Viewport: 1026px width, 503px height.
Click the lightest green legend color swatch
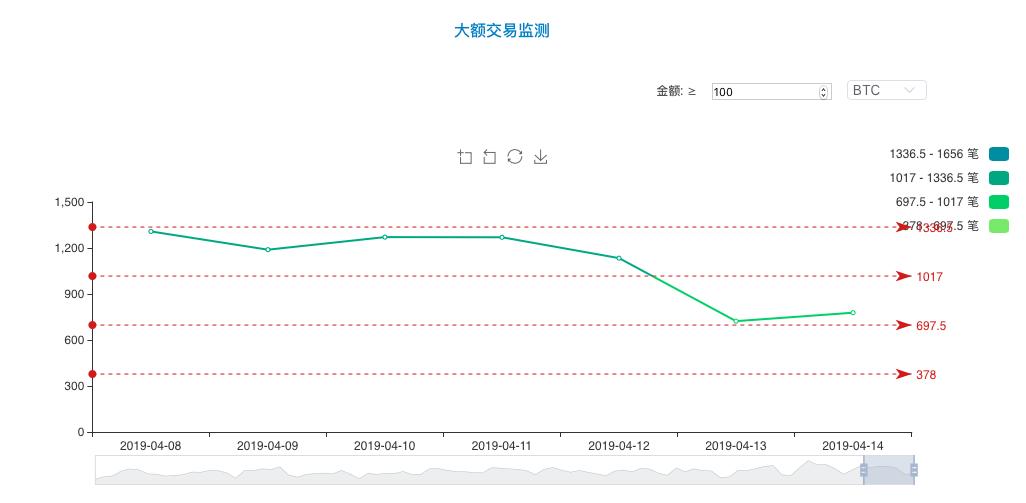(x=998, y=226)
